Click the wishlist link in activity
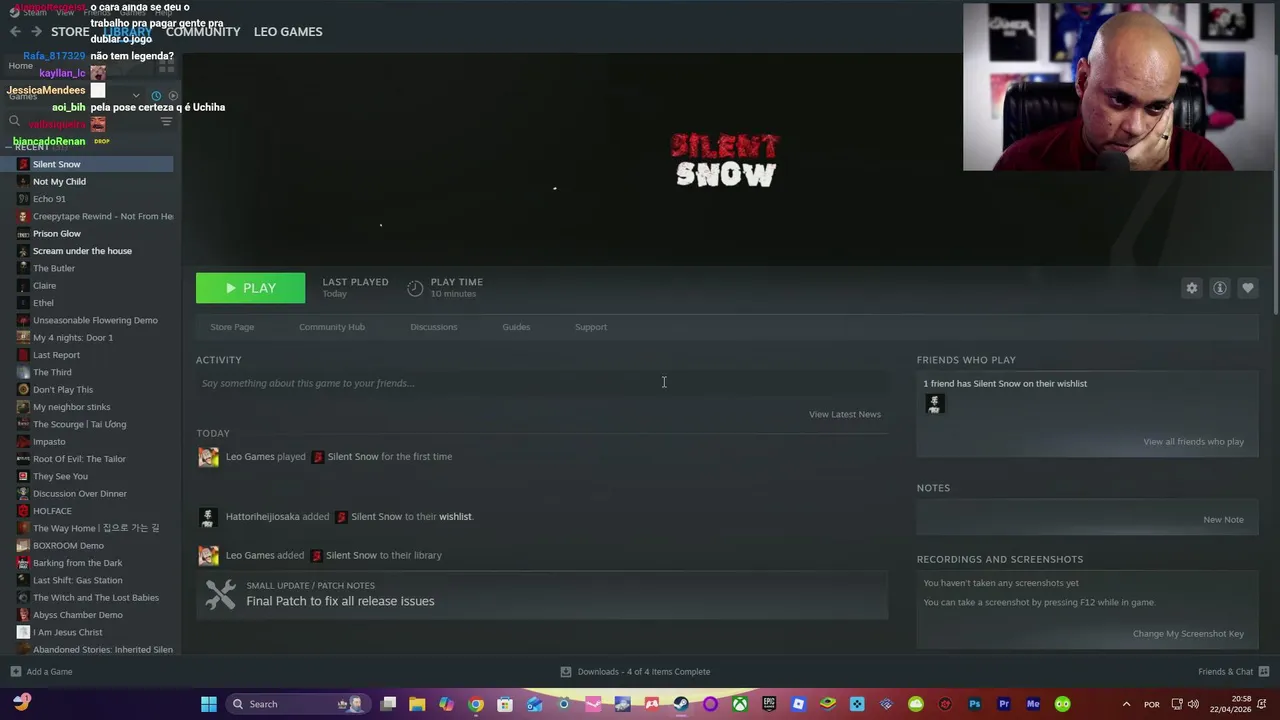Screen dimensions: 1280x720 pyautogui.click(x=455, y=517)
